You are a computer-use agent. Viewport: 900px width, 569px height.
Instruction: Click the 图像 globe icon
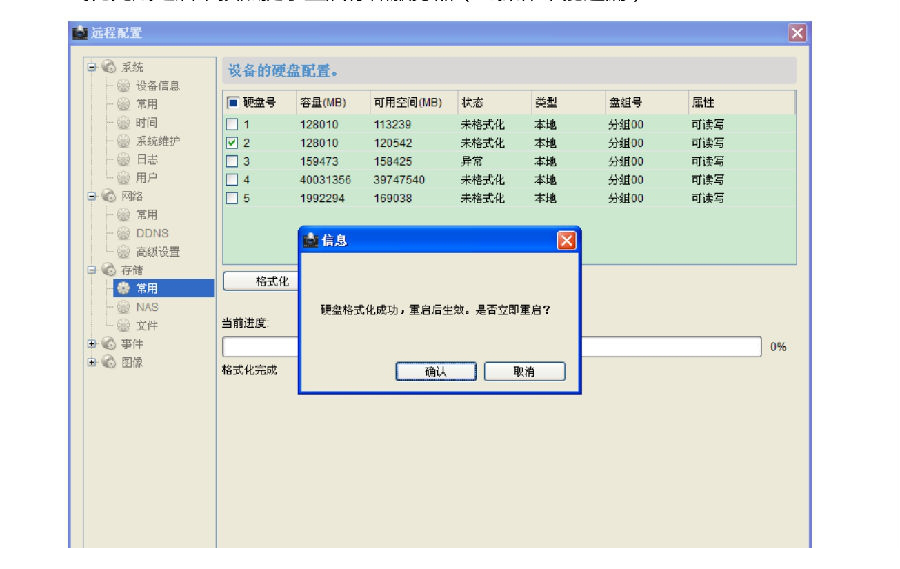click(x=108, y=362)
